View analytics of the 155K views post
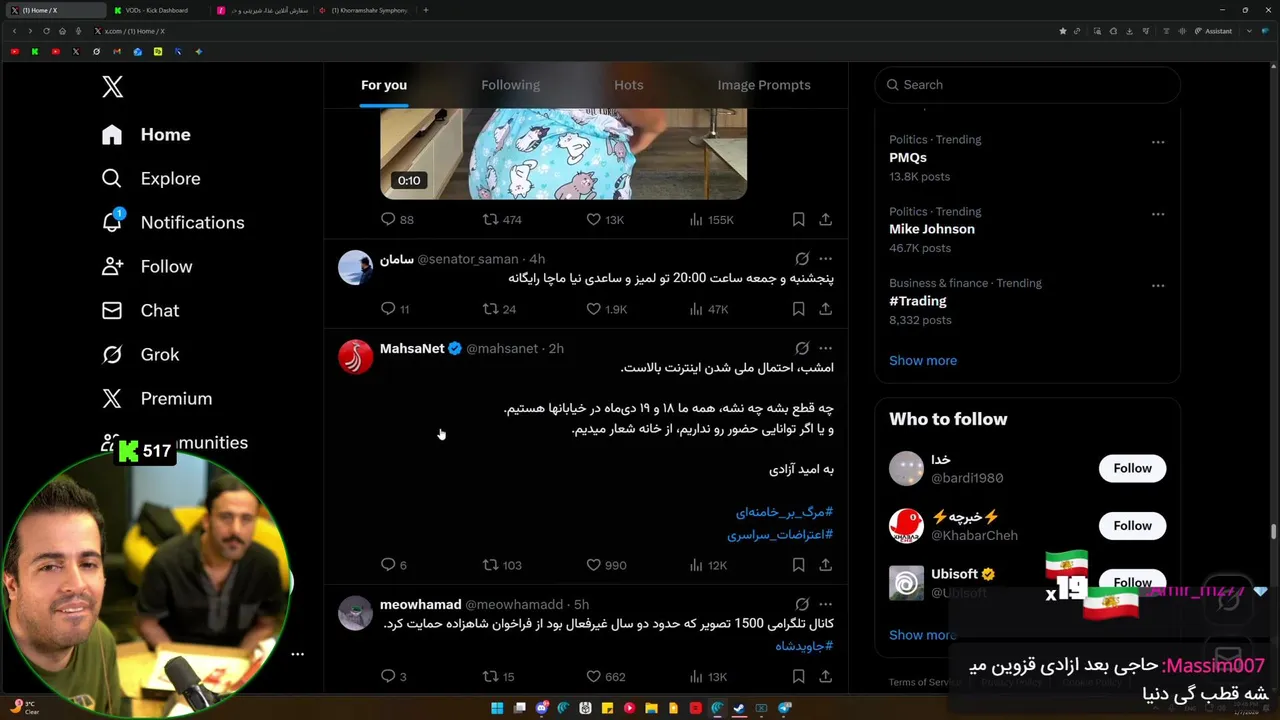The height and width of the screenshot is (720, 1280). pos(711,219)
